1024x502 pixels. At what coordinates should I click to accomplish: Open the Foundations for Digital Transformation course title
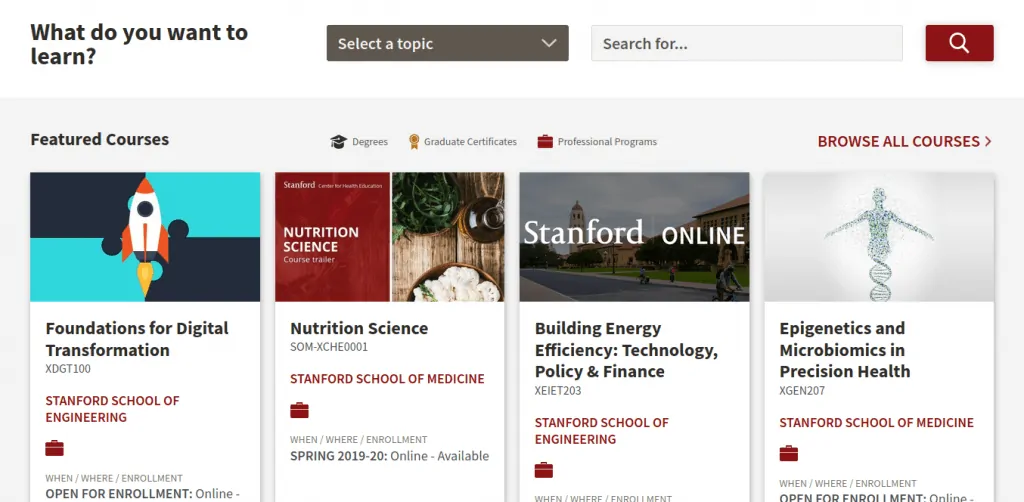[137, 339]
